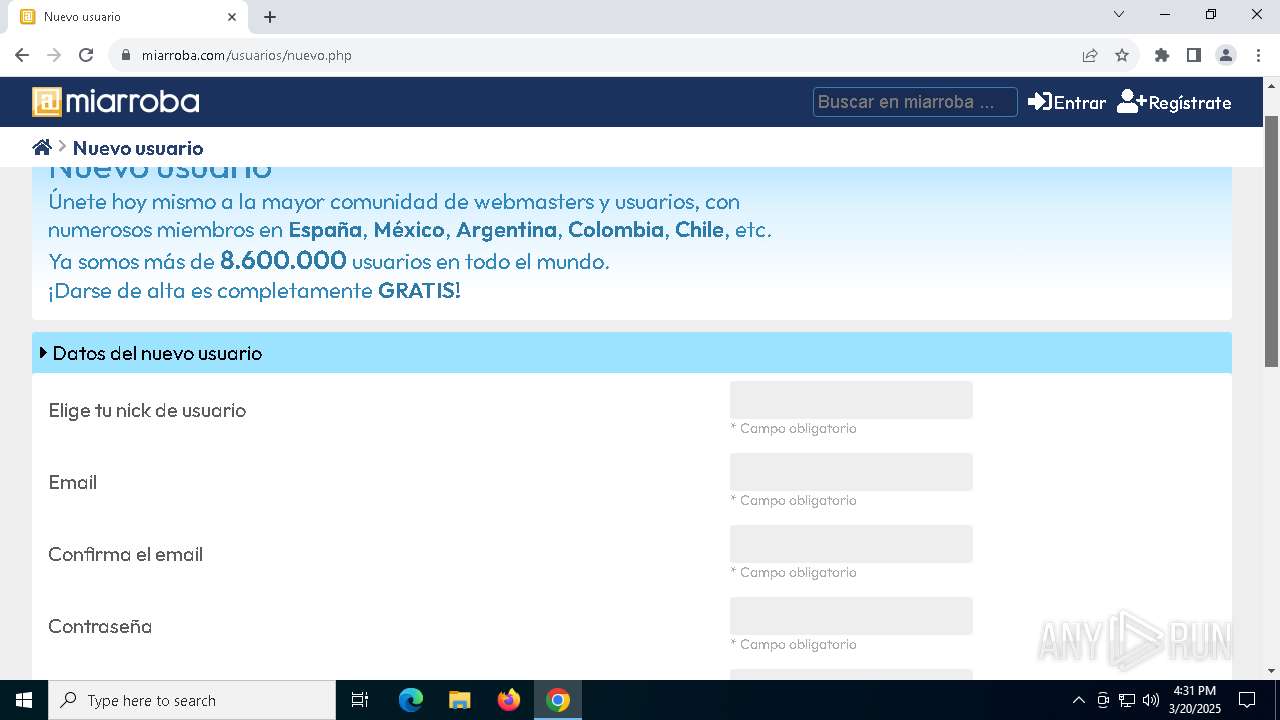The height and width of the screenshot is (720, 1280).
Task: Click the taskbar clock showing 4:31 PM
Action: [x=1194, y=700]
